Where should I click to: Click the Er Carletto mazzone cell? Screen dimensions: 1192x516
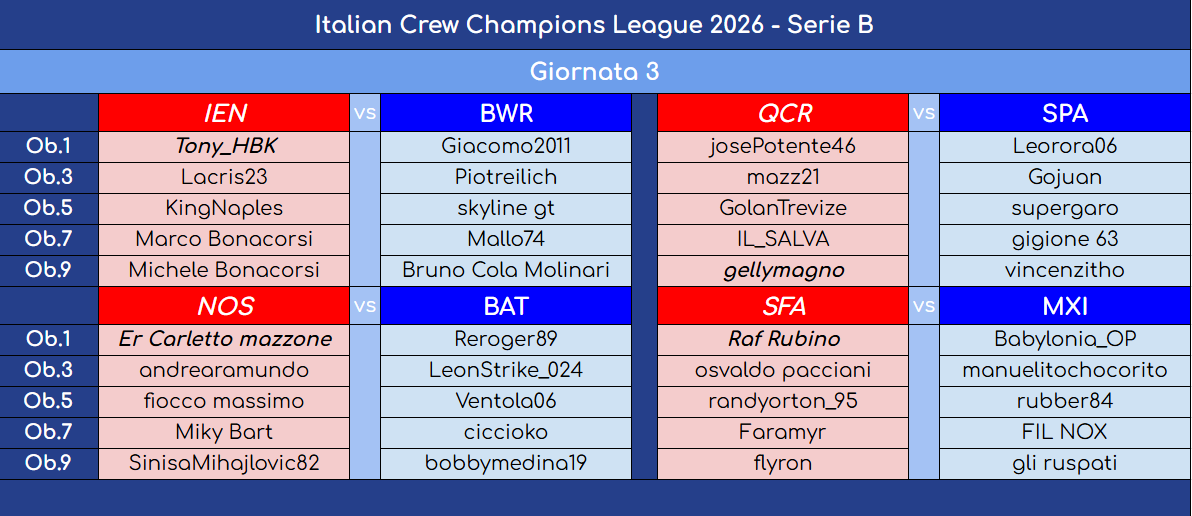[224, 340]
